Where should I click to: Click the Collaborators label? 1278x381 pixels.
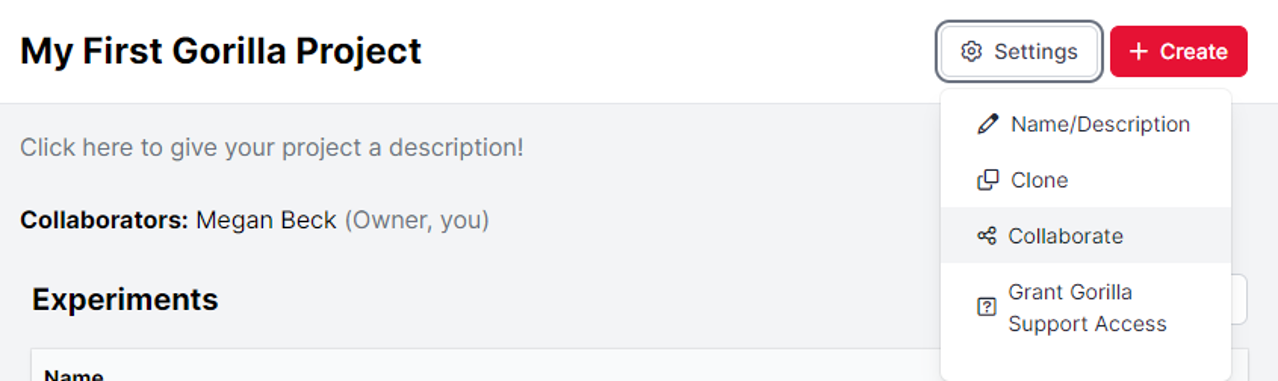click(104, 220)
